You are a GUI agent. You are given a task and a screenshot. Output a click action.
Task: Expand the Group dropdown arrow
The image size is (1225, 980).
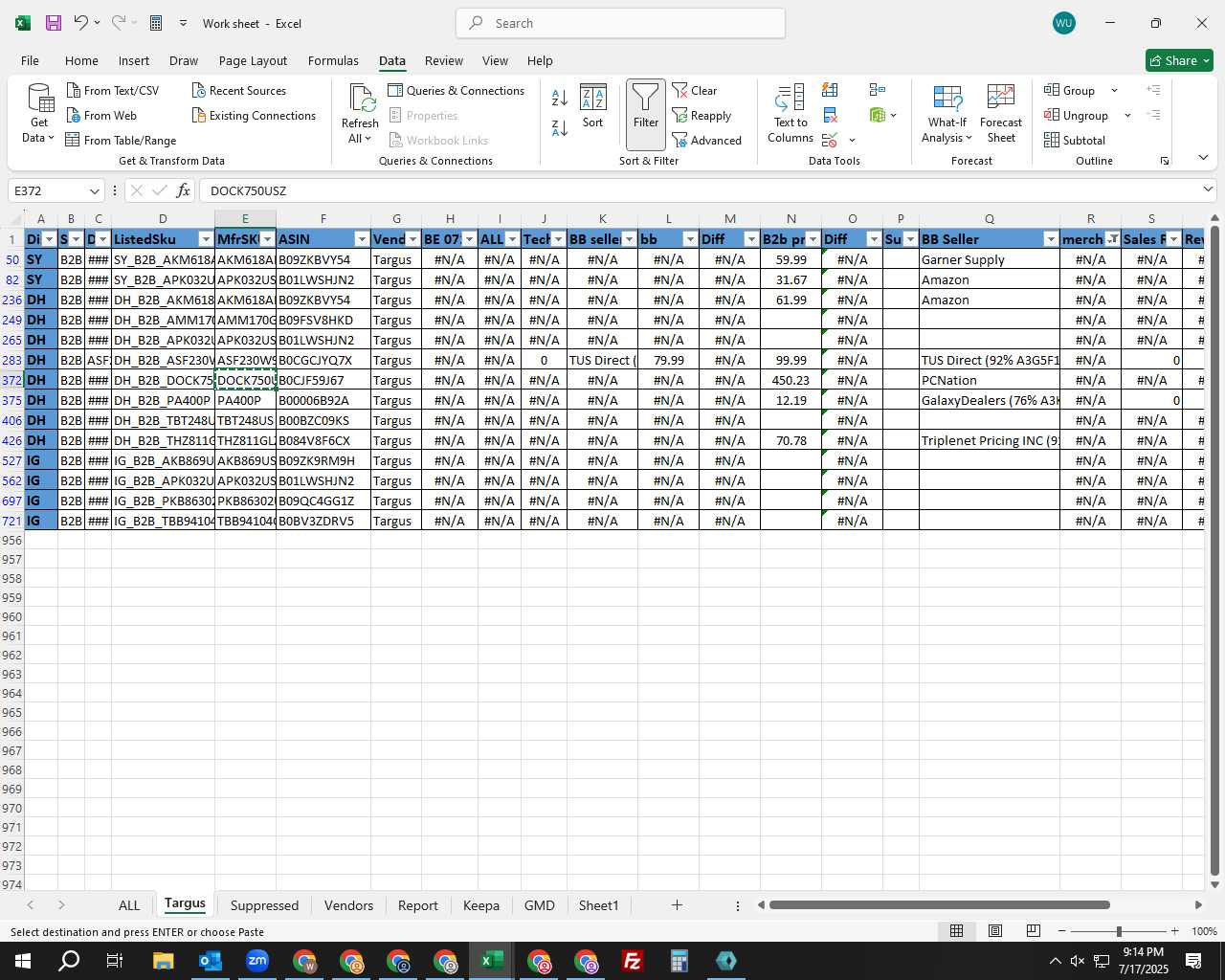click(x=1114, y=90)
